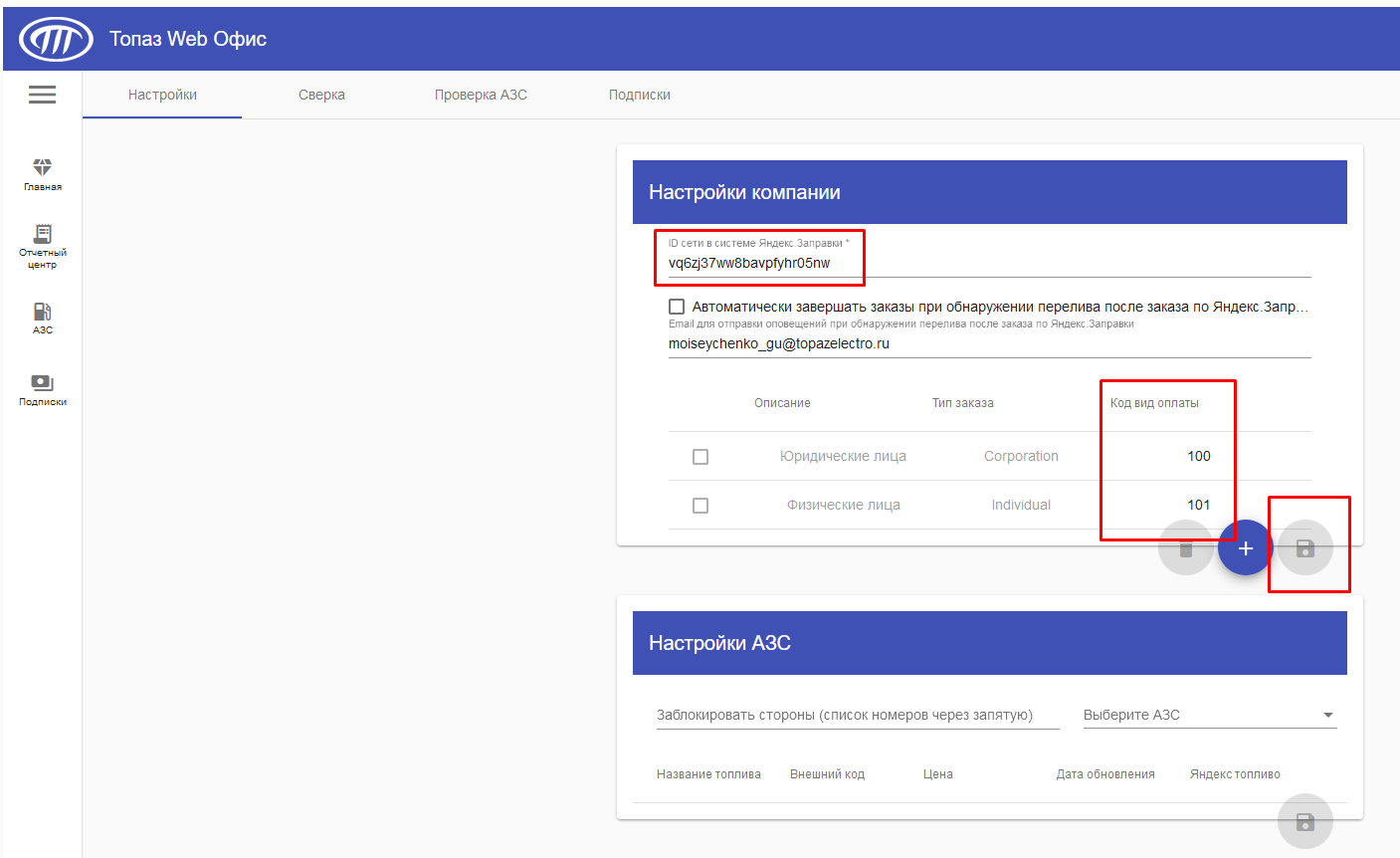Click the Яндекс топливо column header

[1235, 774]
